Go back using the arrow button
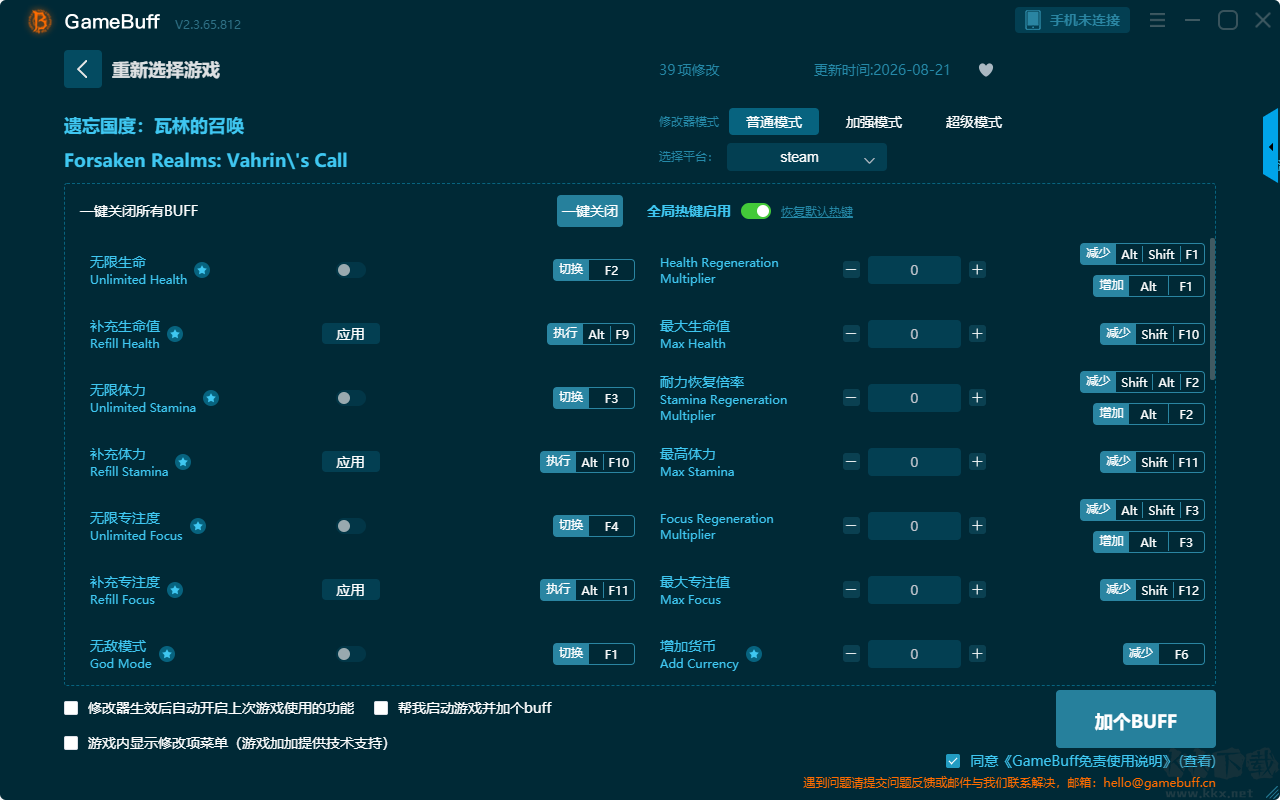The width and height of the screenshot is (1280, 800). pyautogui.click(x=83, y=69)
